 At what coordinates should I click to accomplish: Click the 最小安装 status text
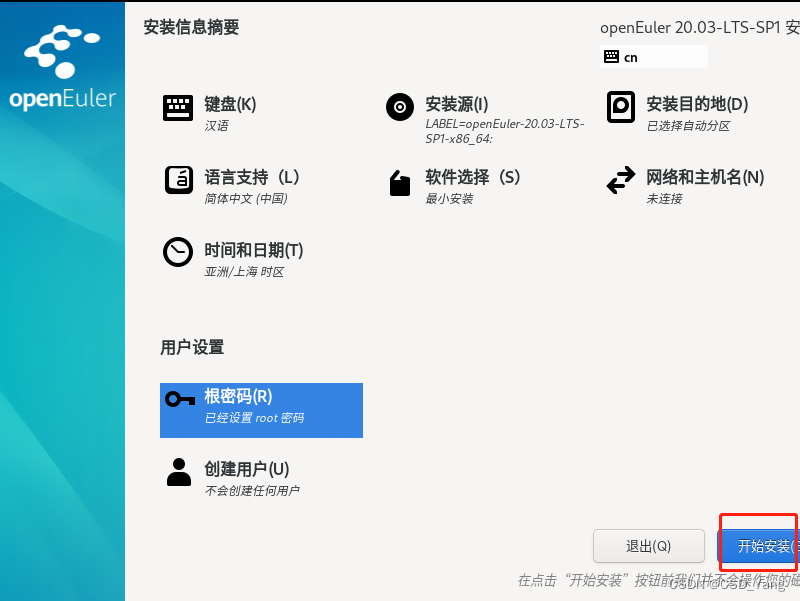[x=449, y=198]
